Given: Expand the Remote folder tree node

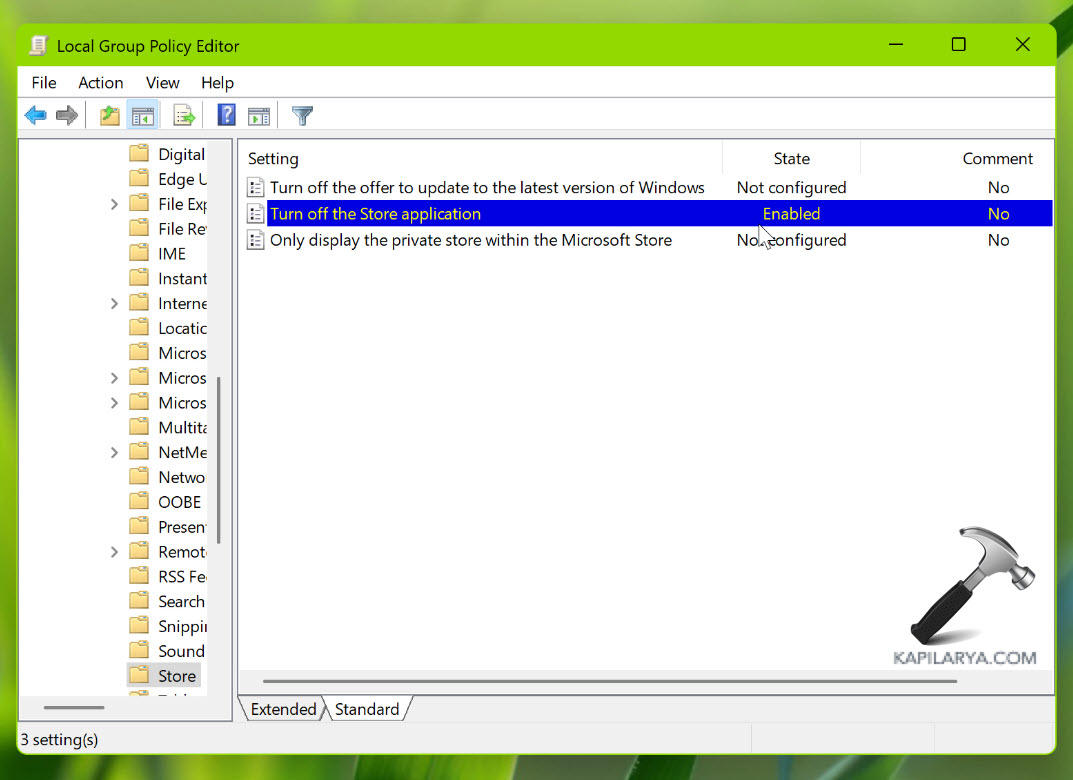Looking at the screenshot, I should [114, 552].
